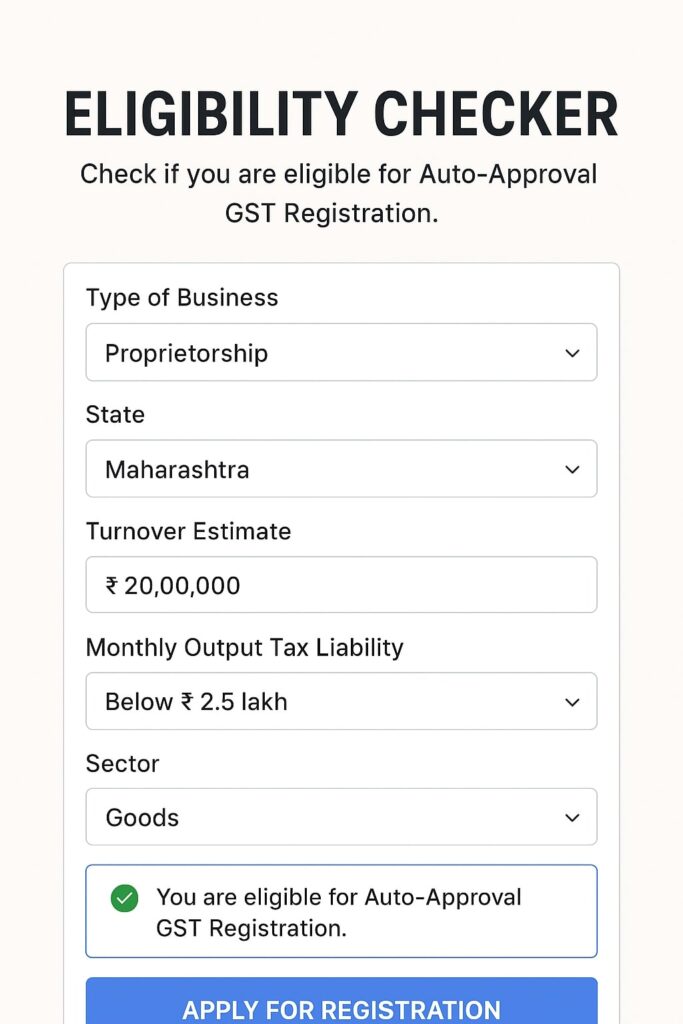Click the Type of Business label
Viewport: 683px width, 1024px height.
tap(182, 298)
